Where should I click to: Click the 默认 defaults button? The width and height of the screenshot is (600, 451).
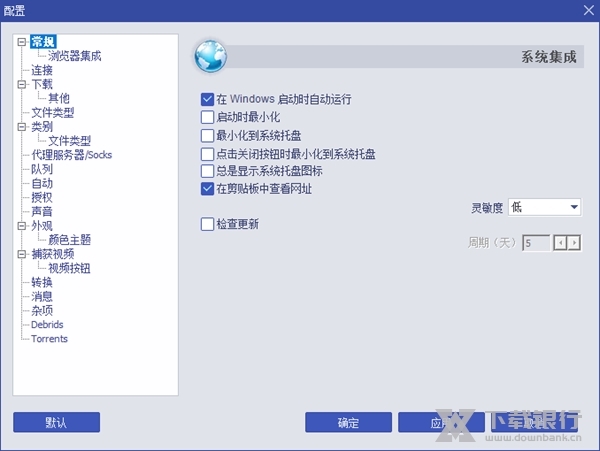pos(57,422)
